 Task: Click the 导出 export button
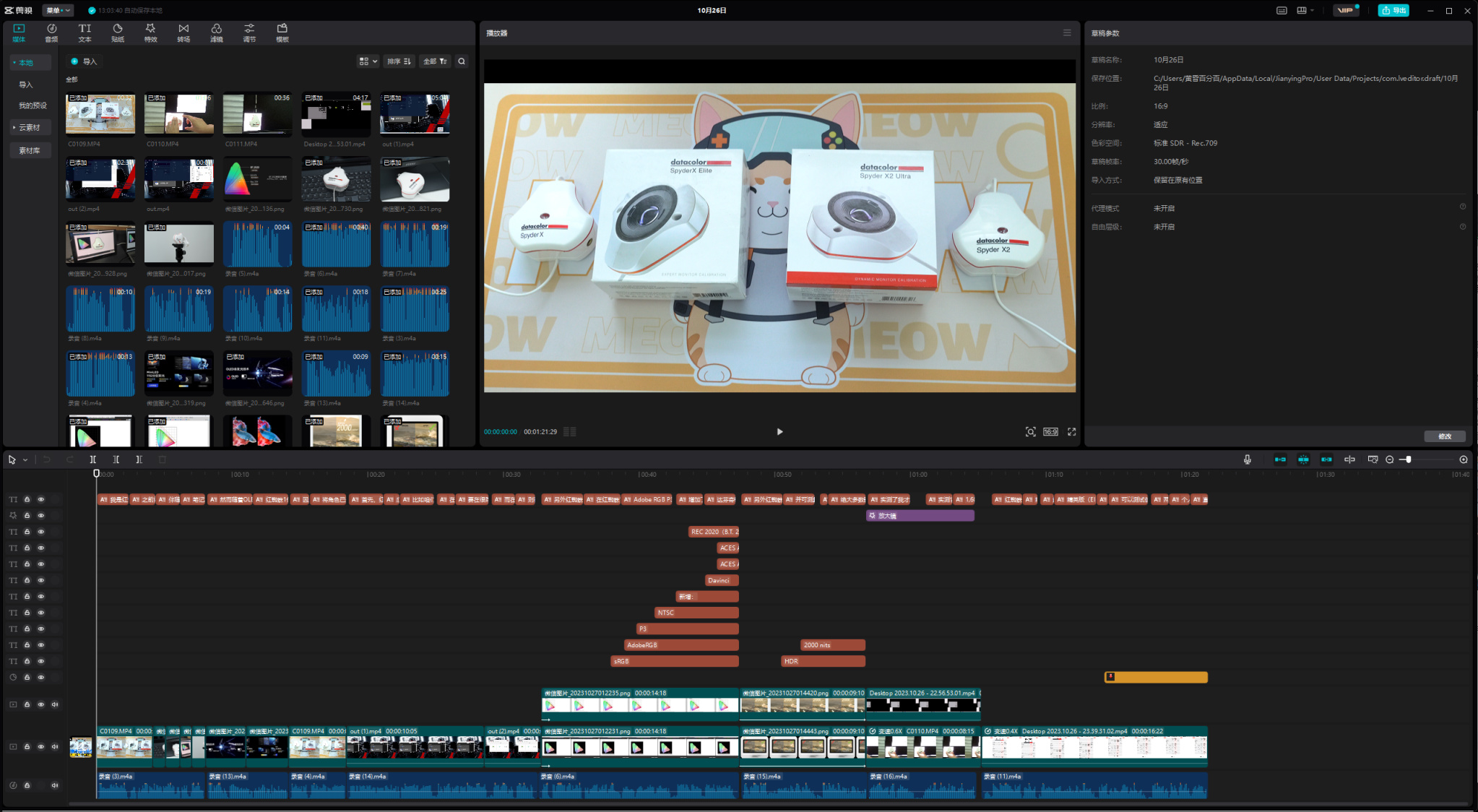point(1393,10)
